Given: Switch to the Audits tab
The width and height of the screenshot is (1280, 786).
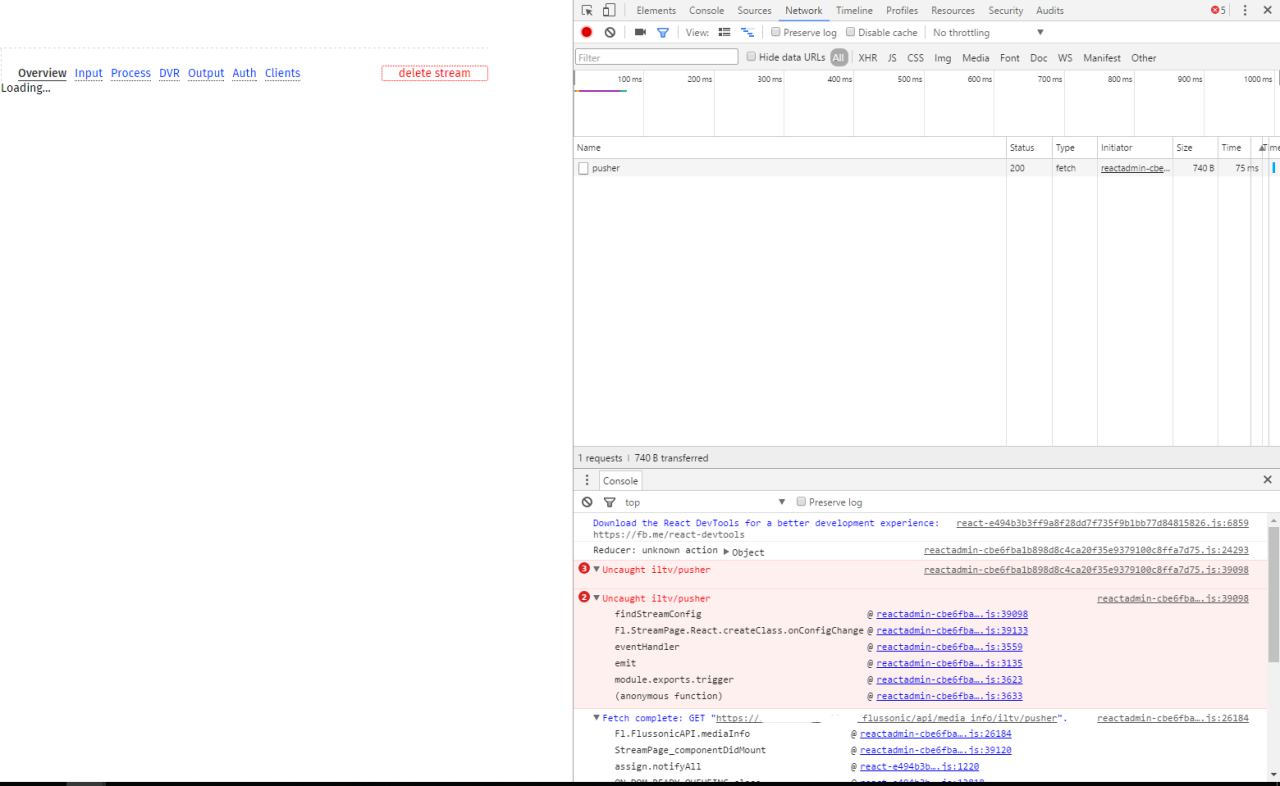Looking at the screenshot, I should coord(1050,10).
